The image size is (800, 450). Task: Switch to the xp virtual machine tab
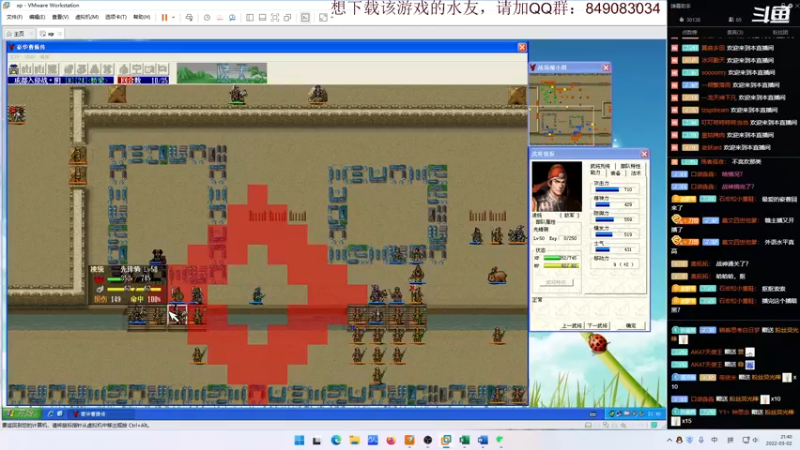coord(51,34)
